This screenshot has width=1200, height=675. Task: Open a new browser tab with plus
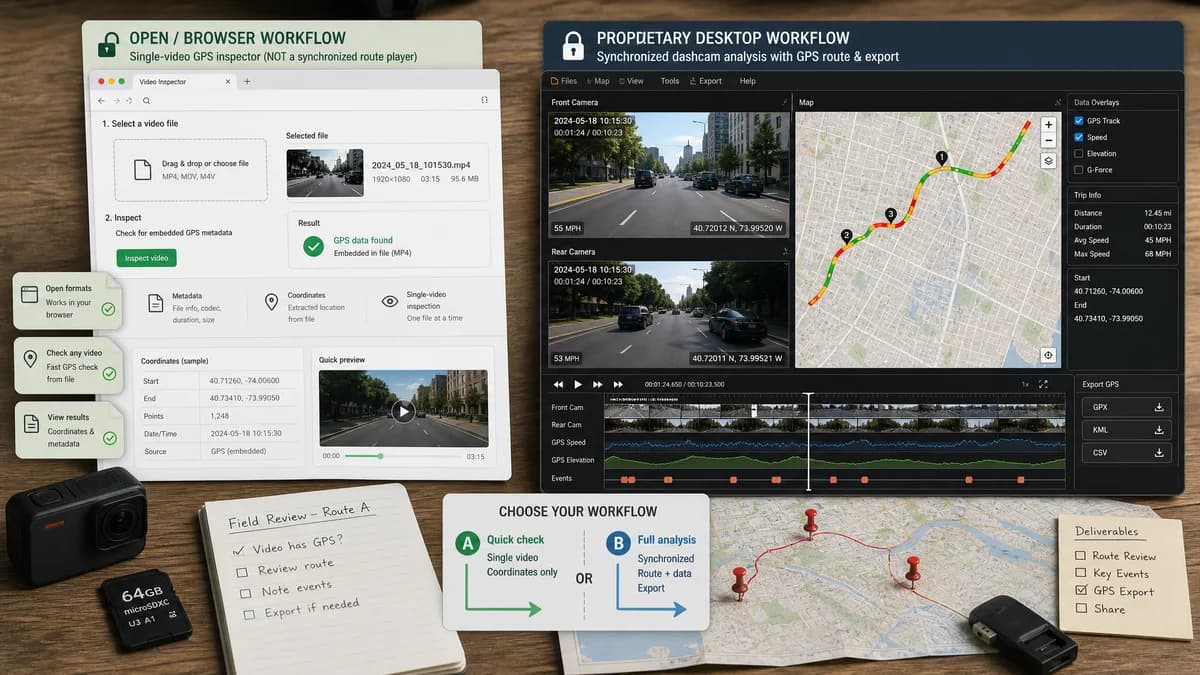click(x=247, y=81)
